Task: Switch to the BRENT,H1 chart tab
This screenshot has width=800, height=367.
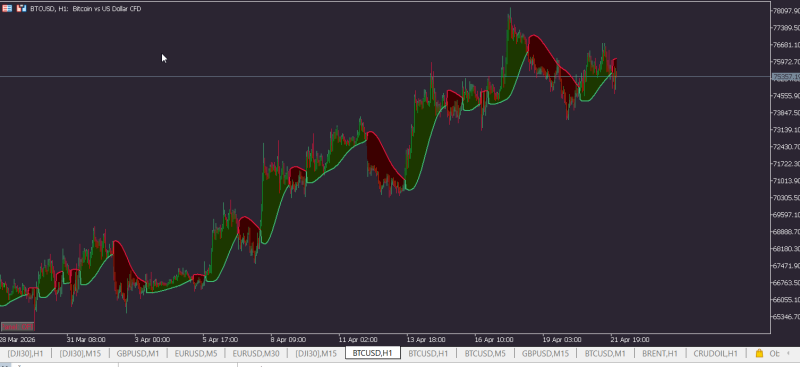Action: coord(660,353)
